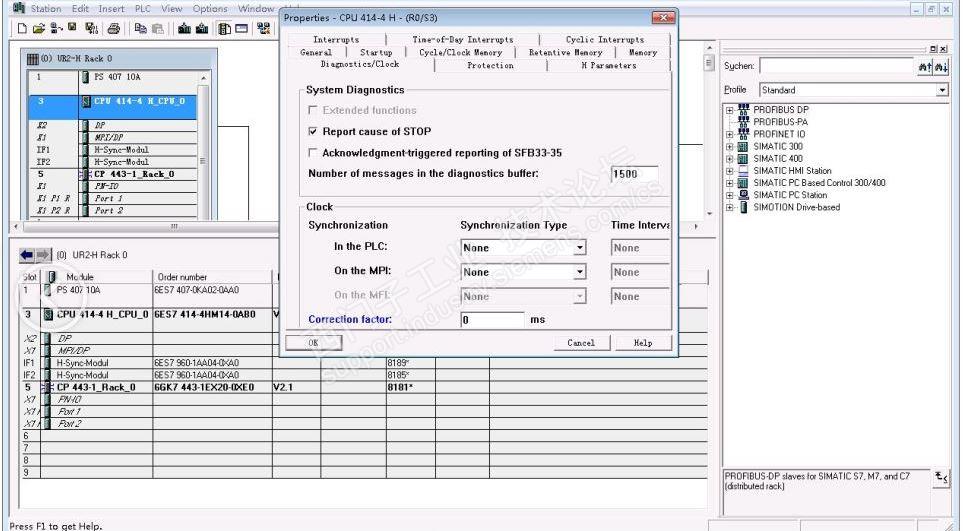This screenshot has width=963, height=531.
Task: Select PROFIBUS-PA in the catalog tree
Action: tap(781, 122)
